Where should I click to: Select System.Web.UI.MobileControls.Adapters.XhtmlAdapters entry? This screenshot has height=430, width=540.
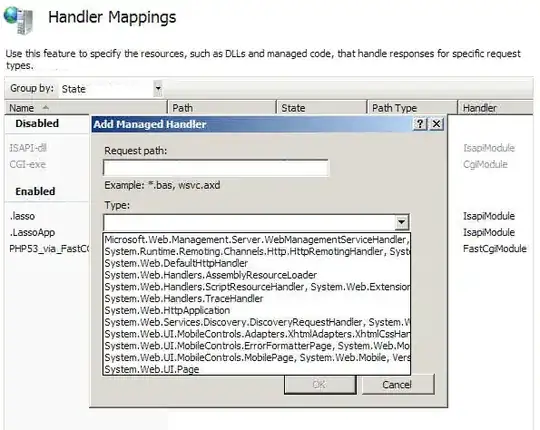pyautogui.click(x=257, y=334)
